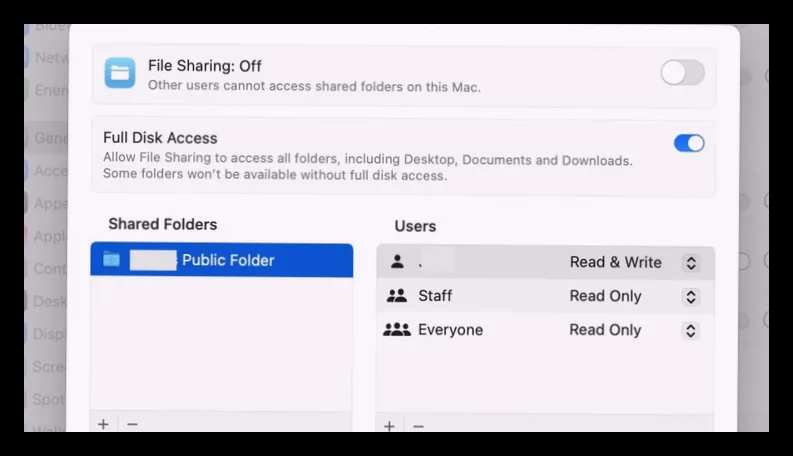The height and width of the screenshot is (456, 793).
Task: Click the Users heading
Action: [x=415, y=226]
